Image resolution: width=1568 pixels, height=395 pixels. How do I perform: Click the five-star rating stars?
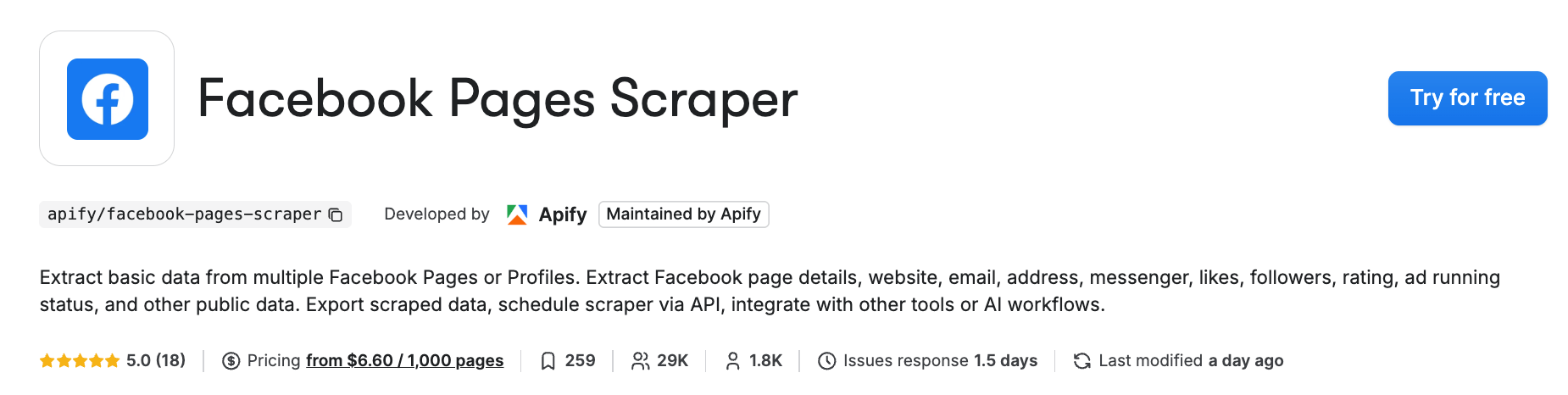coord(79,361)
